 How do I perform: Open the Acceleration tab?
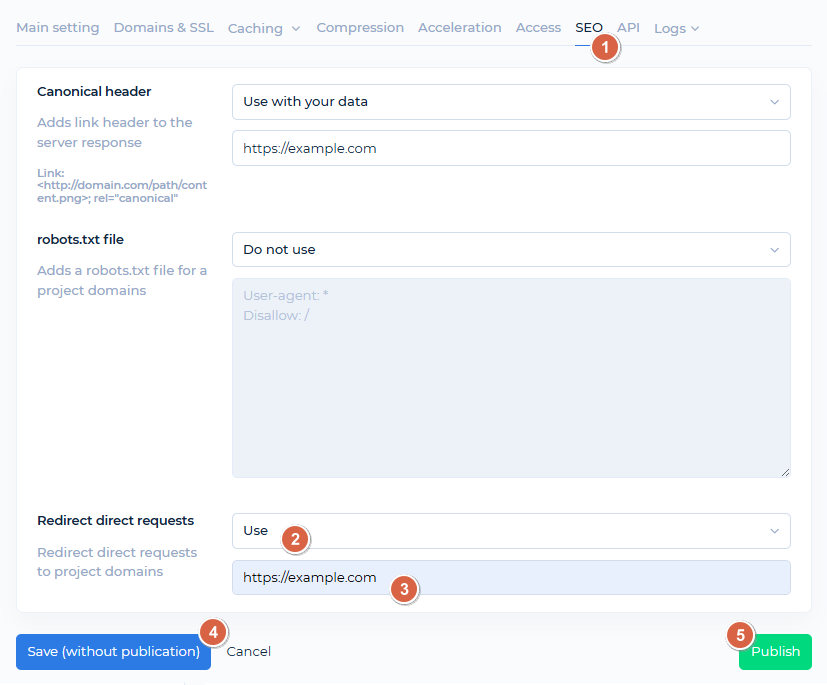pos(459,28)
